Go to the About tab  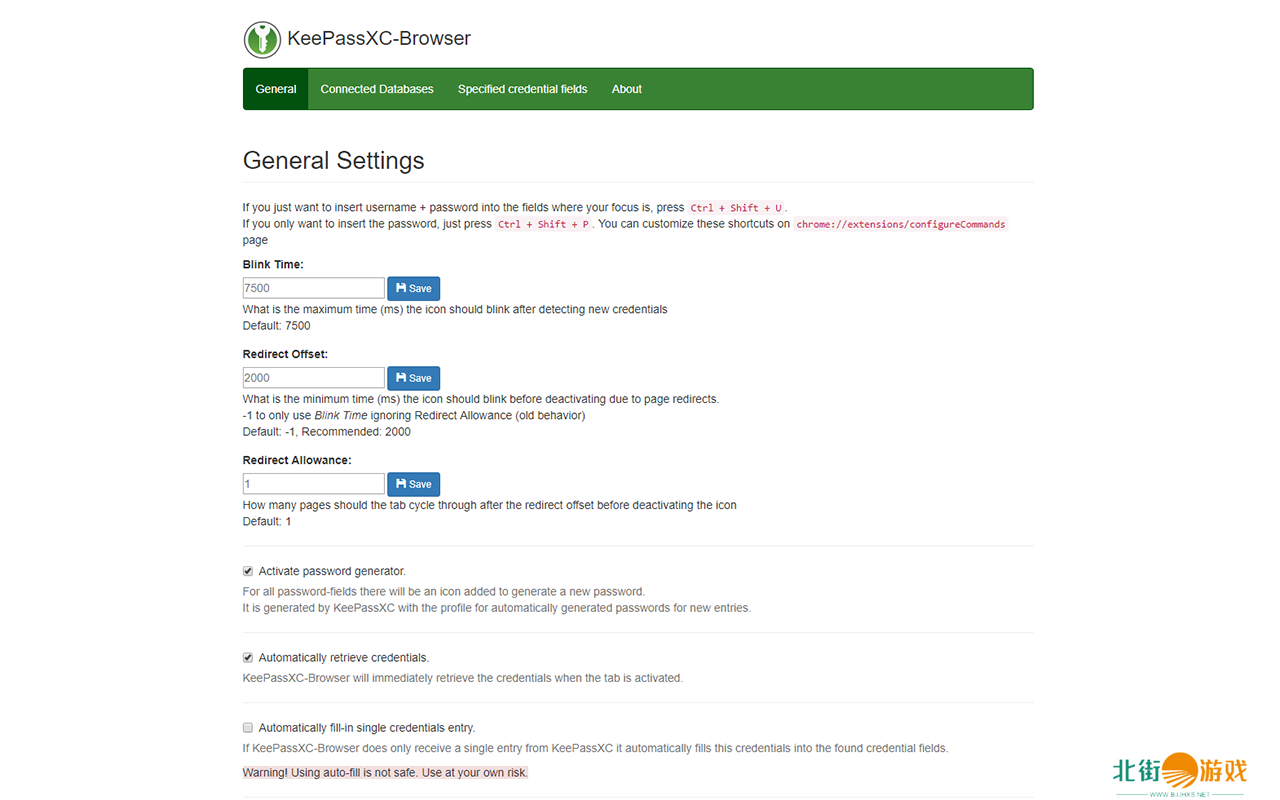pyautogui.click(x=626, y=89)
